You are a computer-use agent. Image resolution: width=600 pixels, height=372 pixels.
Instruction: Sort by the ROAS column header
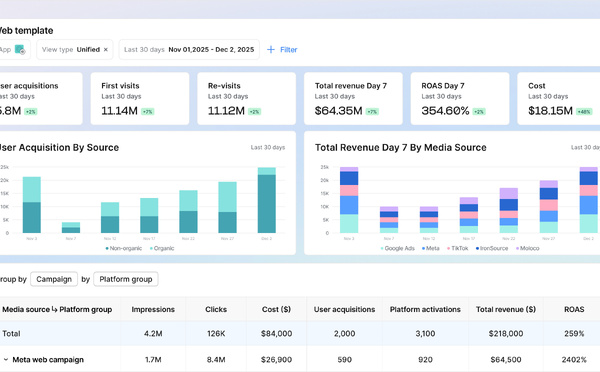pos(574,309)
